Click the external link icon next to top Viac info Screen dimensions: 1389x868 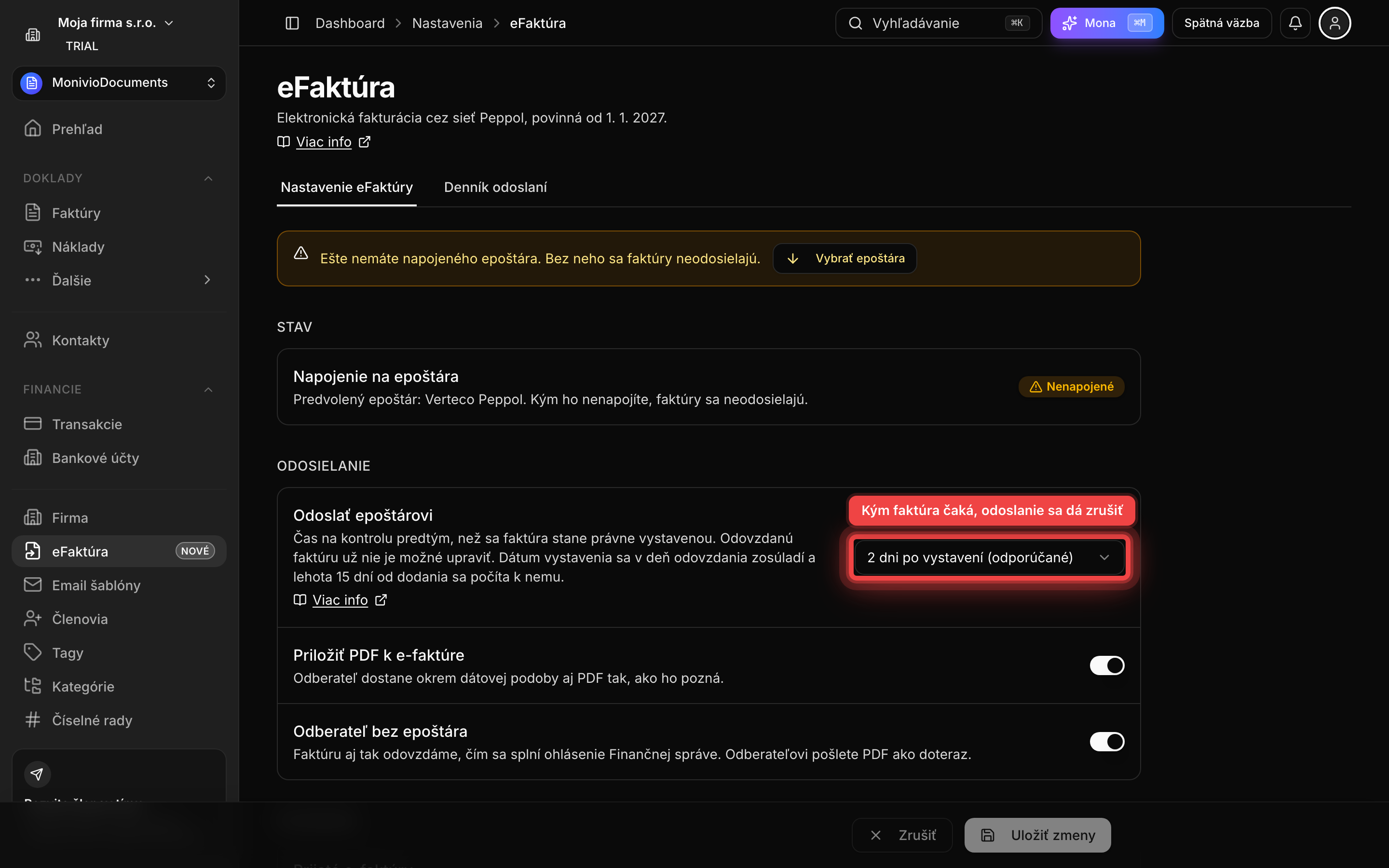pyautogui.click(x=365, y=142)
